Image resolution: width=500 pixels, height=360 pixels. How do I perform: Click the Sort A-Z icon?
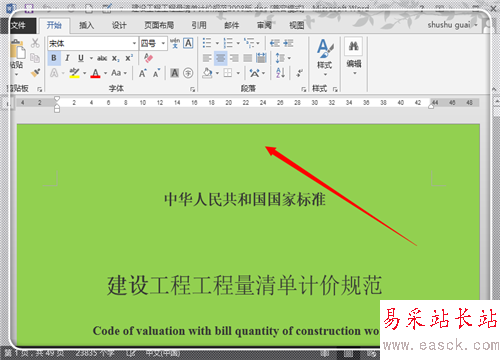point(280,73)
